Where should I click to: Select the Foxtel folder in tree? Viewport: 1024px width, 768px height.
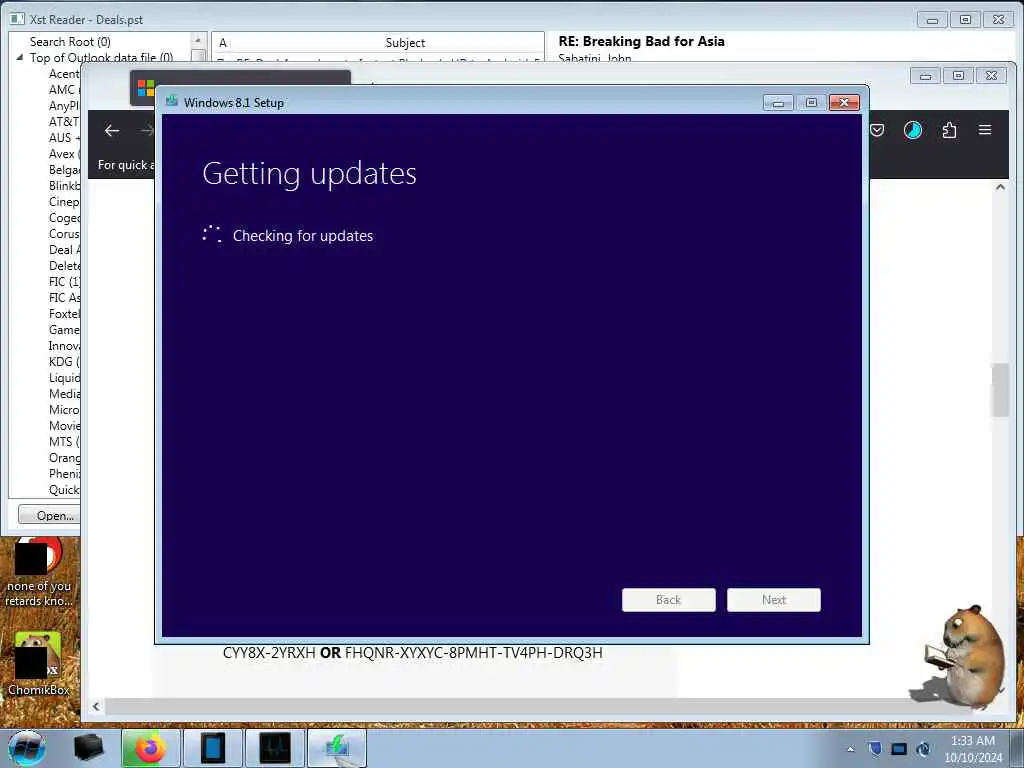tap(63, 313)
